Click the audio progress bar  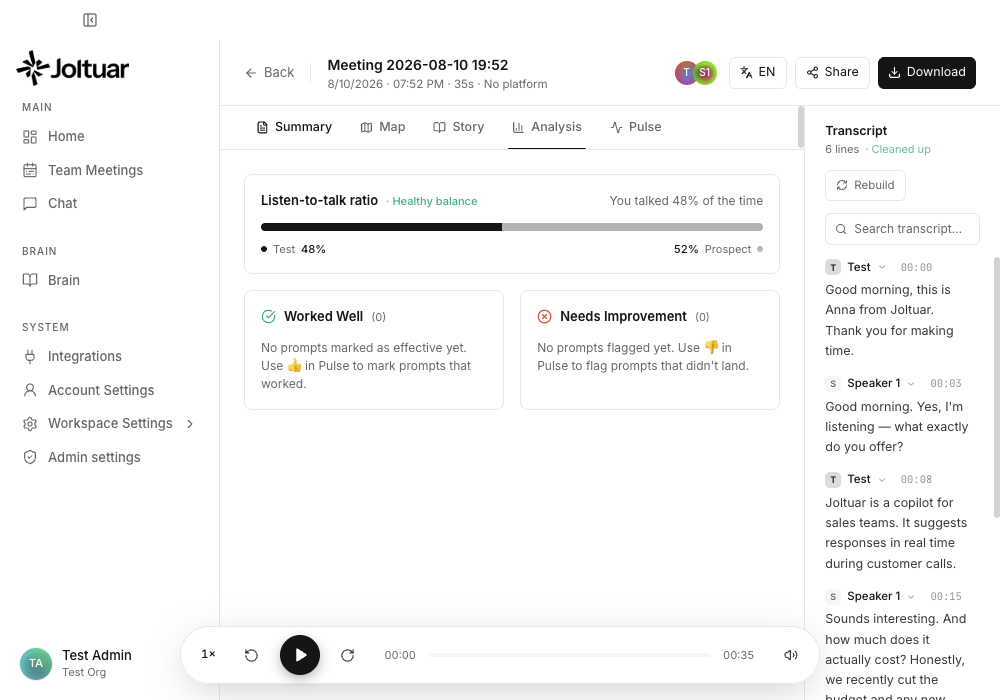click(570, 655)
